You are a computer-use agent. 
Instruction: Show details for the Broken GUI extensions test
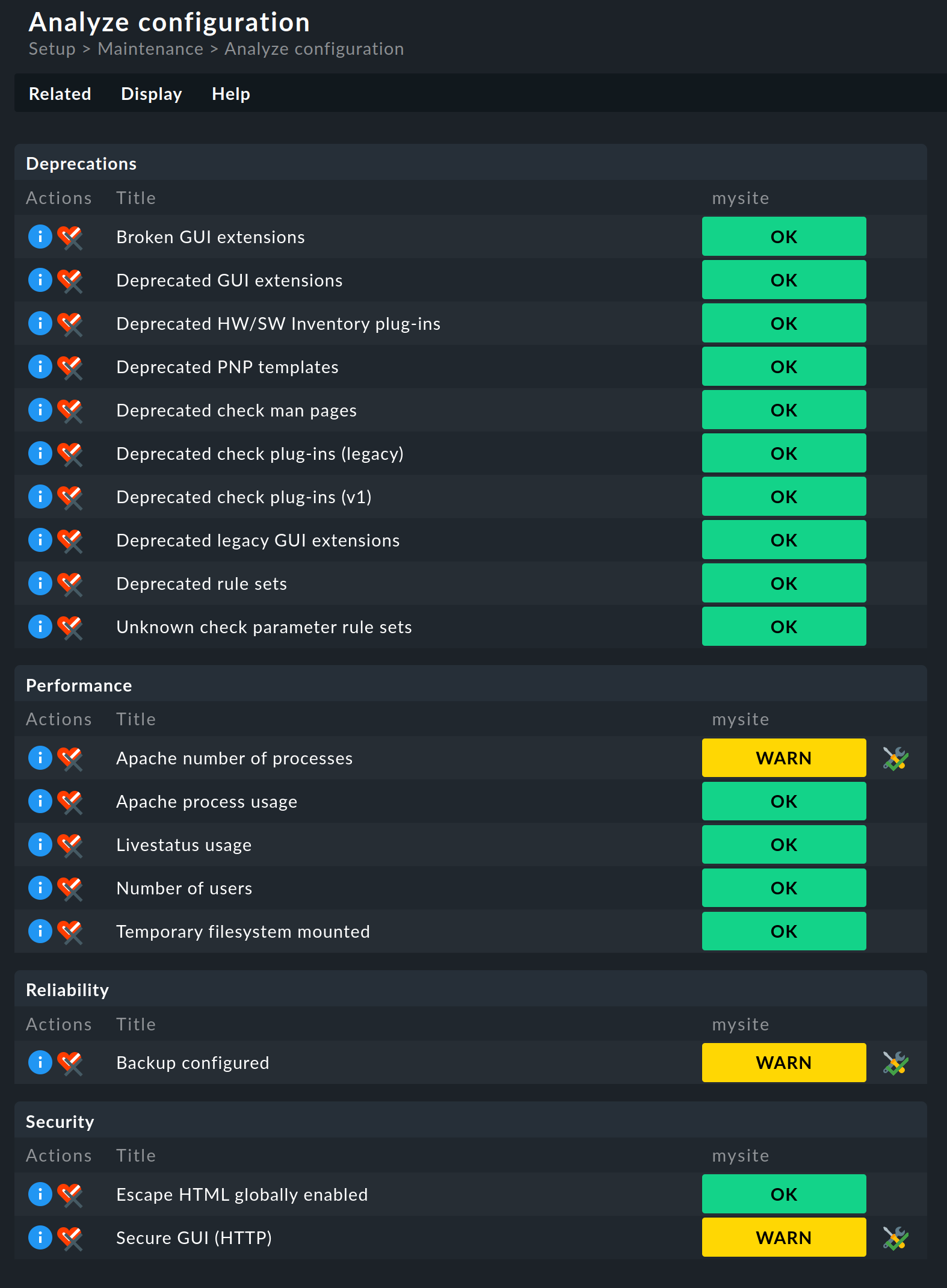pyautogui.click(x=40, y=237)
